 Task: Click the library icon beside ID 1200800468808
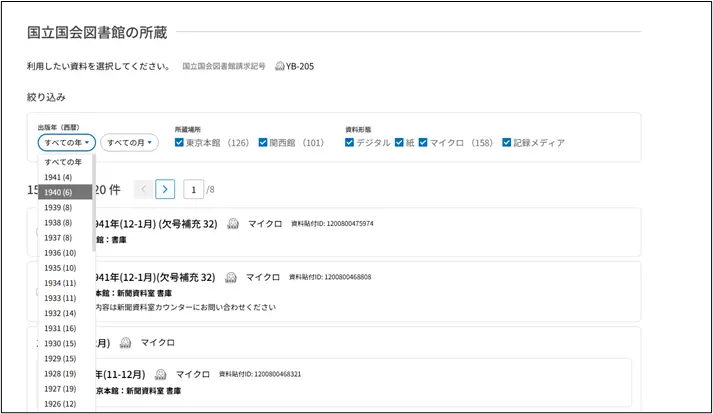point(231,277)
